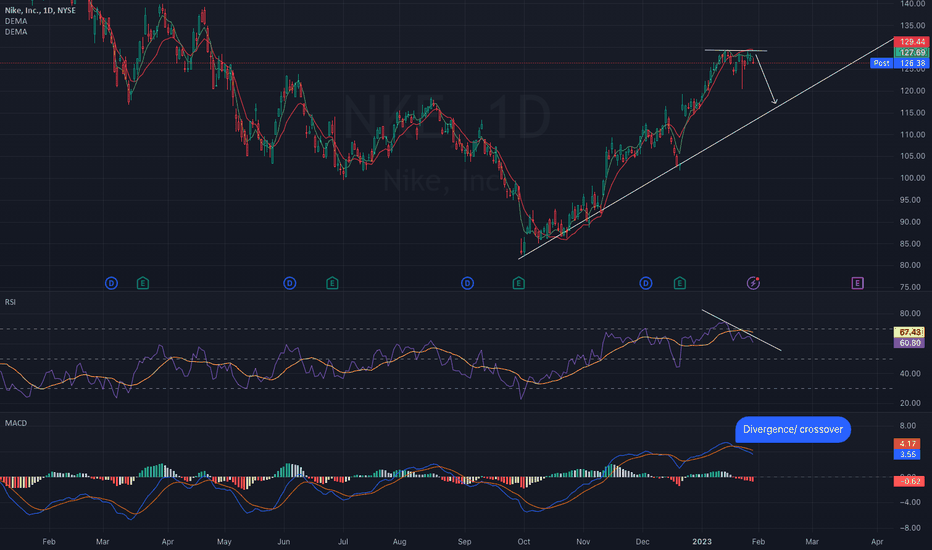The width and height of the screenshot is (932, 550).
Task: Click the 20.00 label on the RSI scale
Action: click(910, 403)
